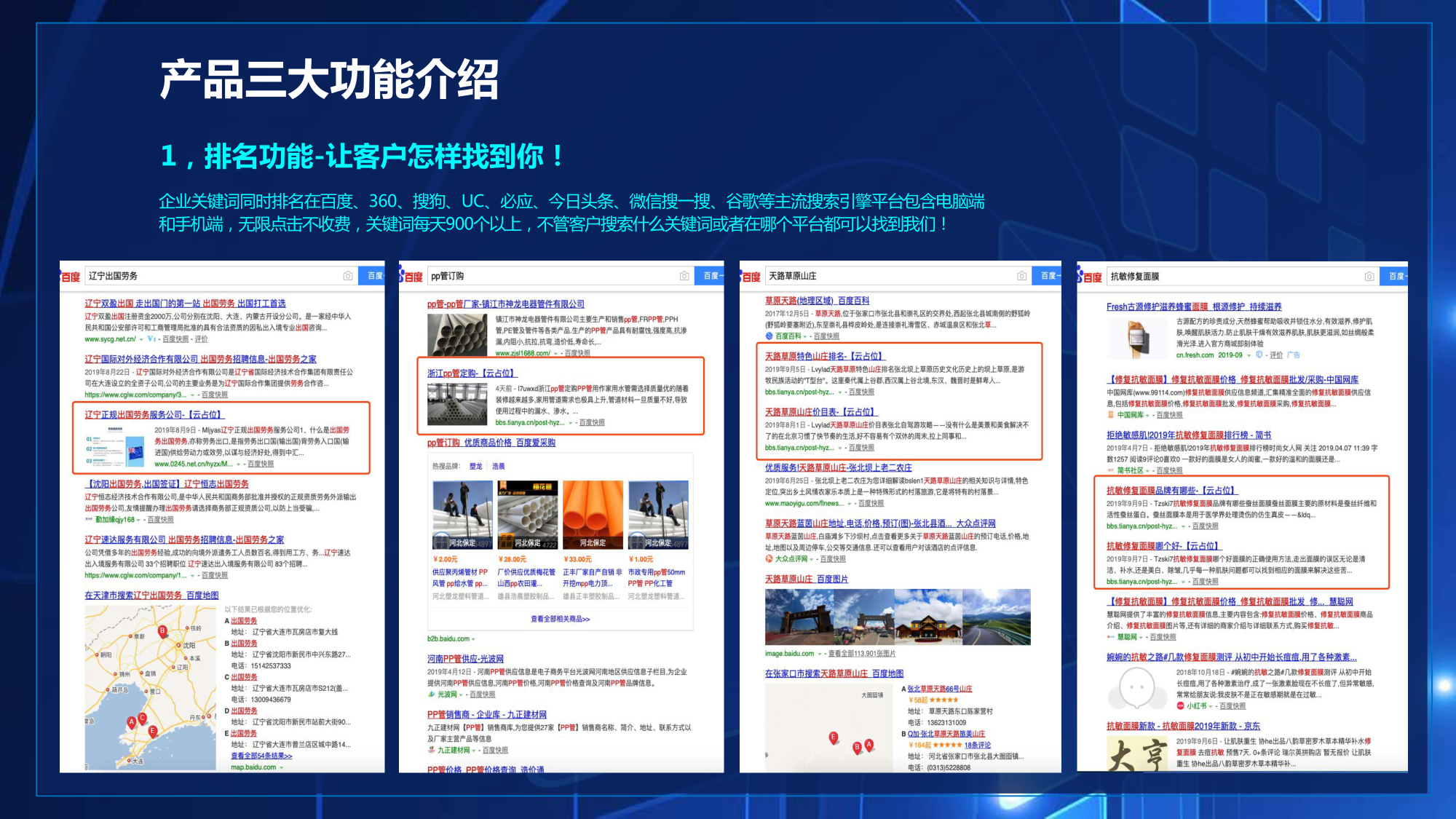This screenshot has height=819, width=1456.
Task: Click Baidu logo beside 辽宁出国劳务 search field
Action: coord(70,277)
